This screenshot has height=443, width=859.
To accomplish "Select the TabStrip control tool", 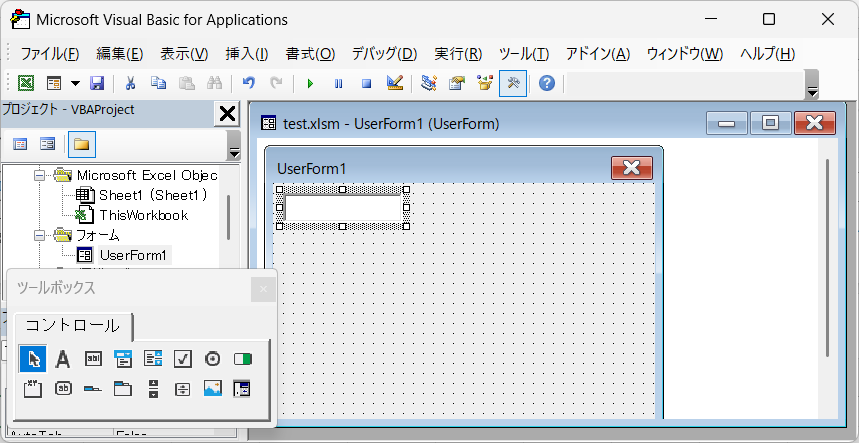I will [x=93, y=389].
